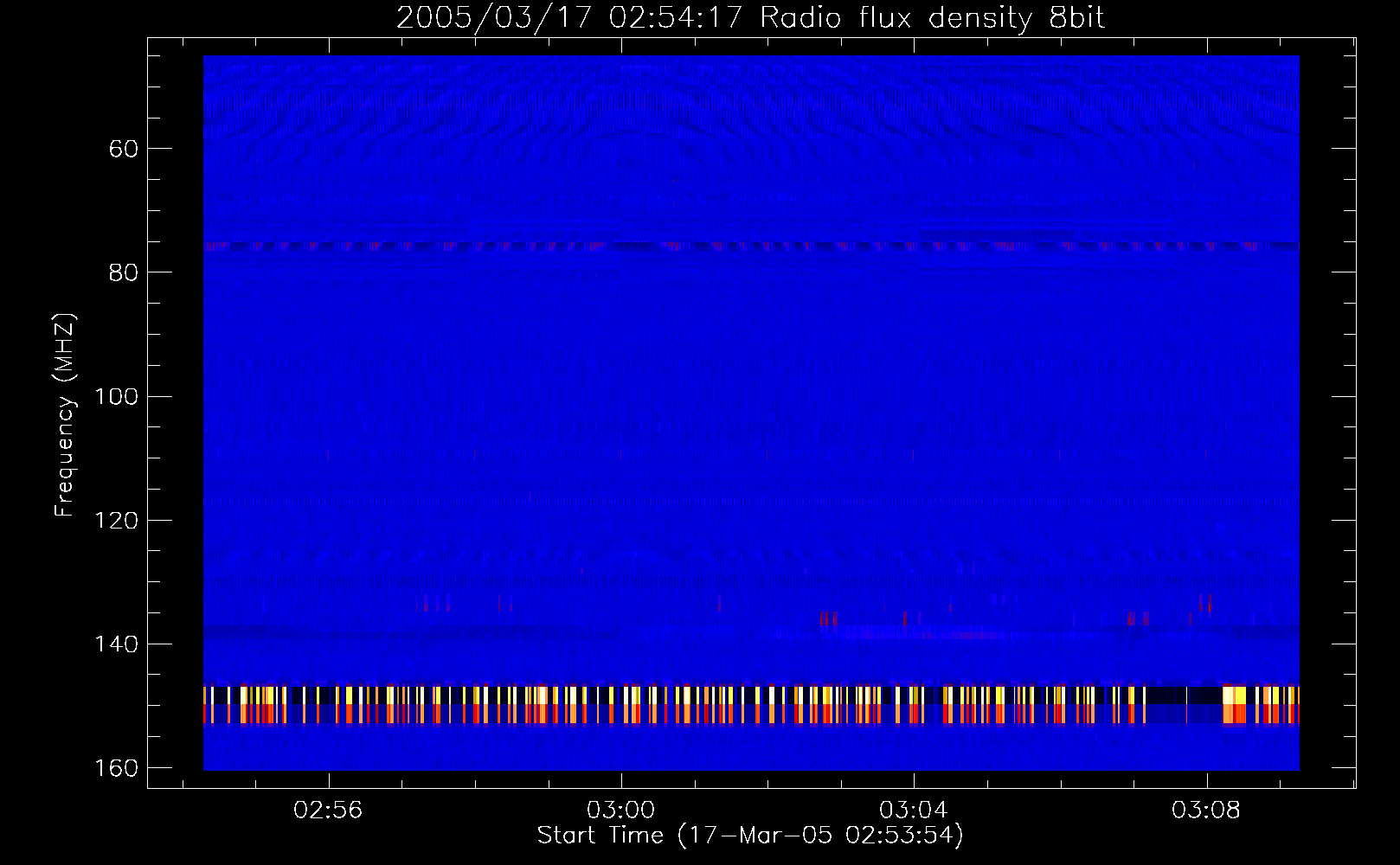Image resolution: width=1400 pixels, height=865 pixels.
Task: Click the bright yellow-white burst near 03:08
Action: point(1235,704)
